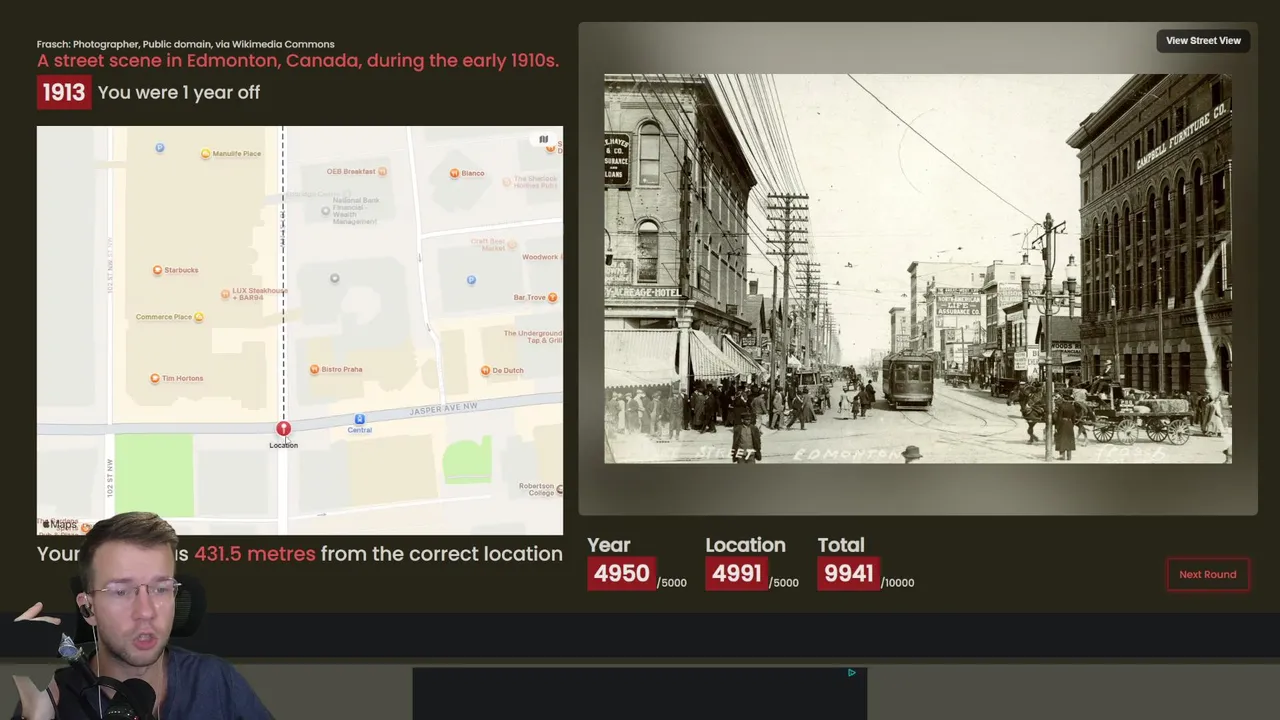This screenshot has height=720, width=1280.
Task: Click the 431.5 metres distance text
Action: coord(255,553)
